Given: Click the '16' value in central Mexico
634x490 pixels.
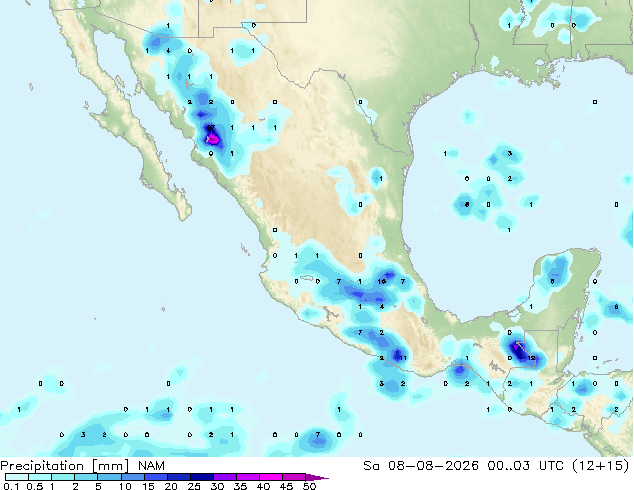Looking at the screenshot, I should point(381,281).
